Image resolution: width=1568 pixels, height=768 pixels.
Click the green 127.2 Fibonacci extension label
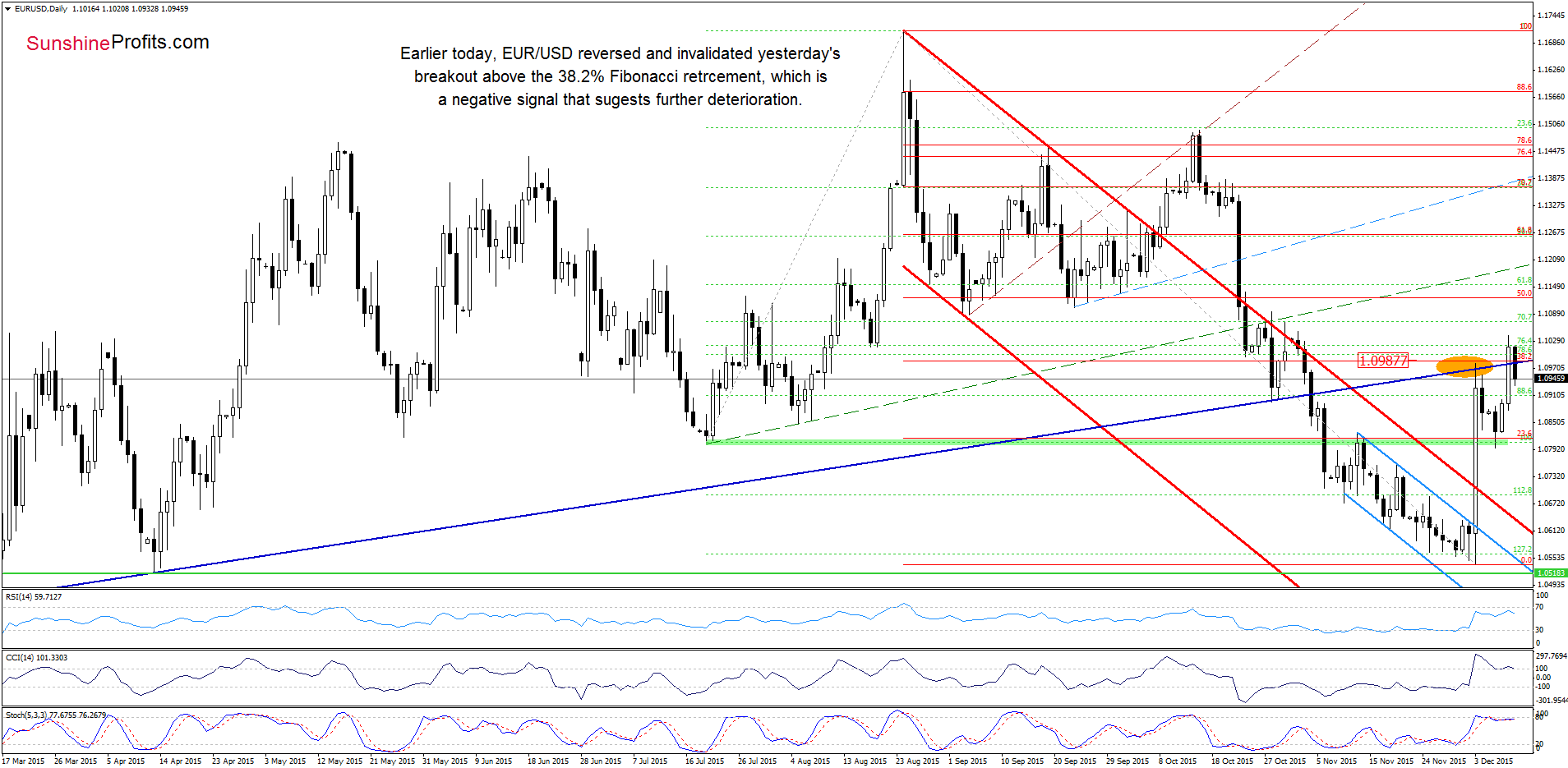pos(1523,550)
